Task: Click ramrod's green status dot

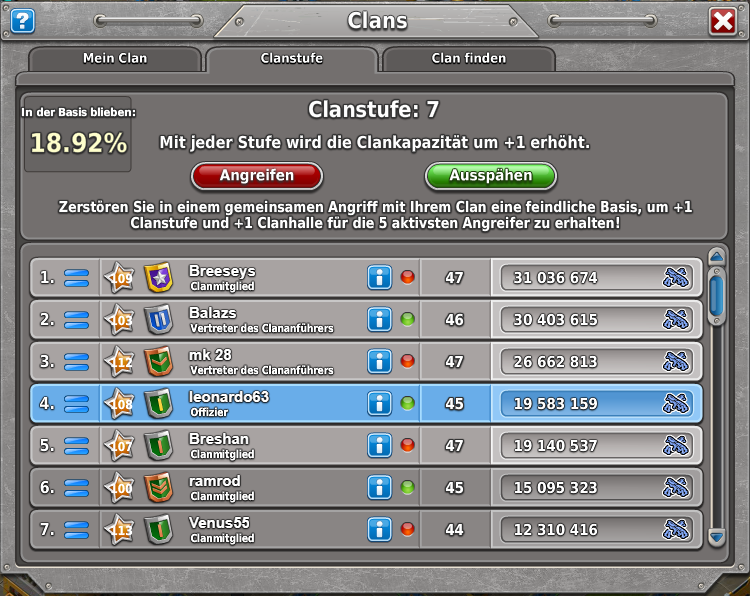Action: (408, 487)
